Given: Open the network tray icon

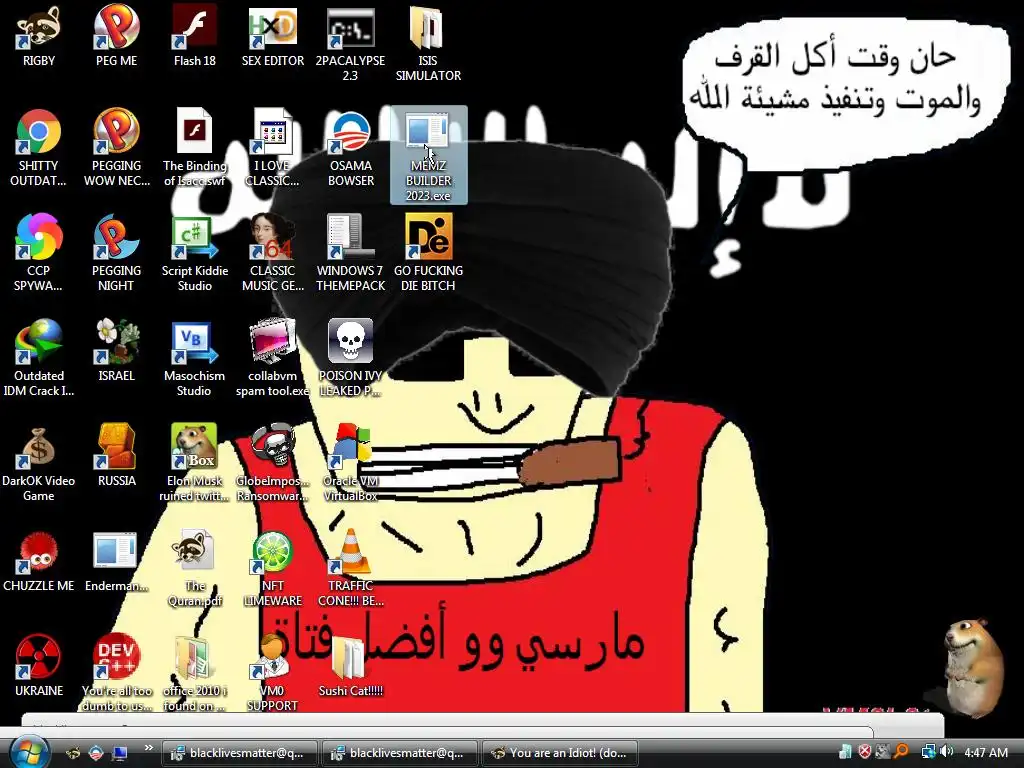Looking at the screenshot, I should coord(928,752).
